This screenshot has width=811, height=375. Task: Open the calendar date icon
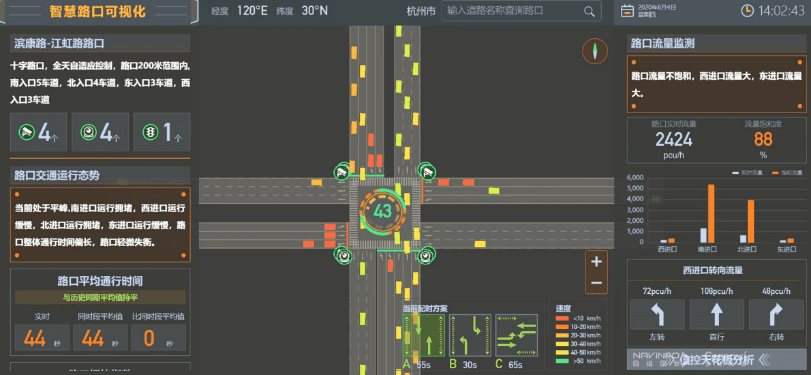(x=627, y=11)
